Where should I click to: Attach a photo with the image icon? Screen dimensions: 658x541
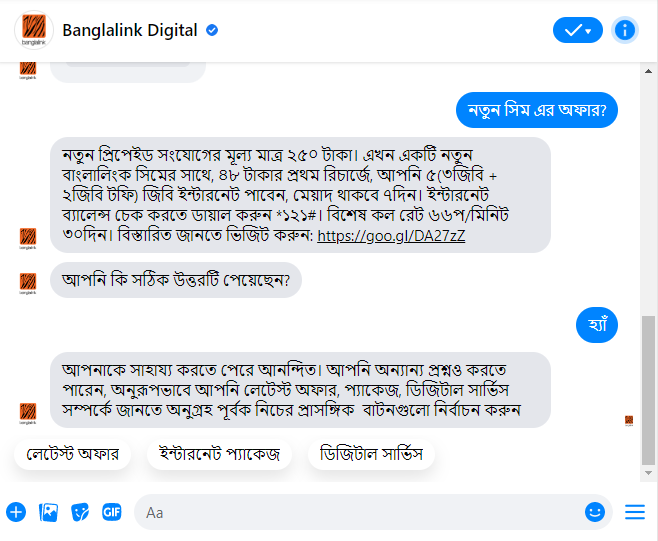tap(48, 512)
